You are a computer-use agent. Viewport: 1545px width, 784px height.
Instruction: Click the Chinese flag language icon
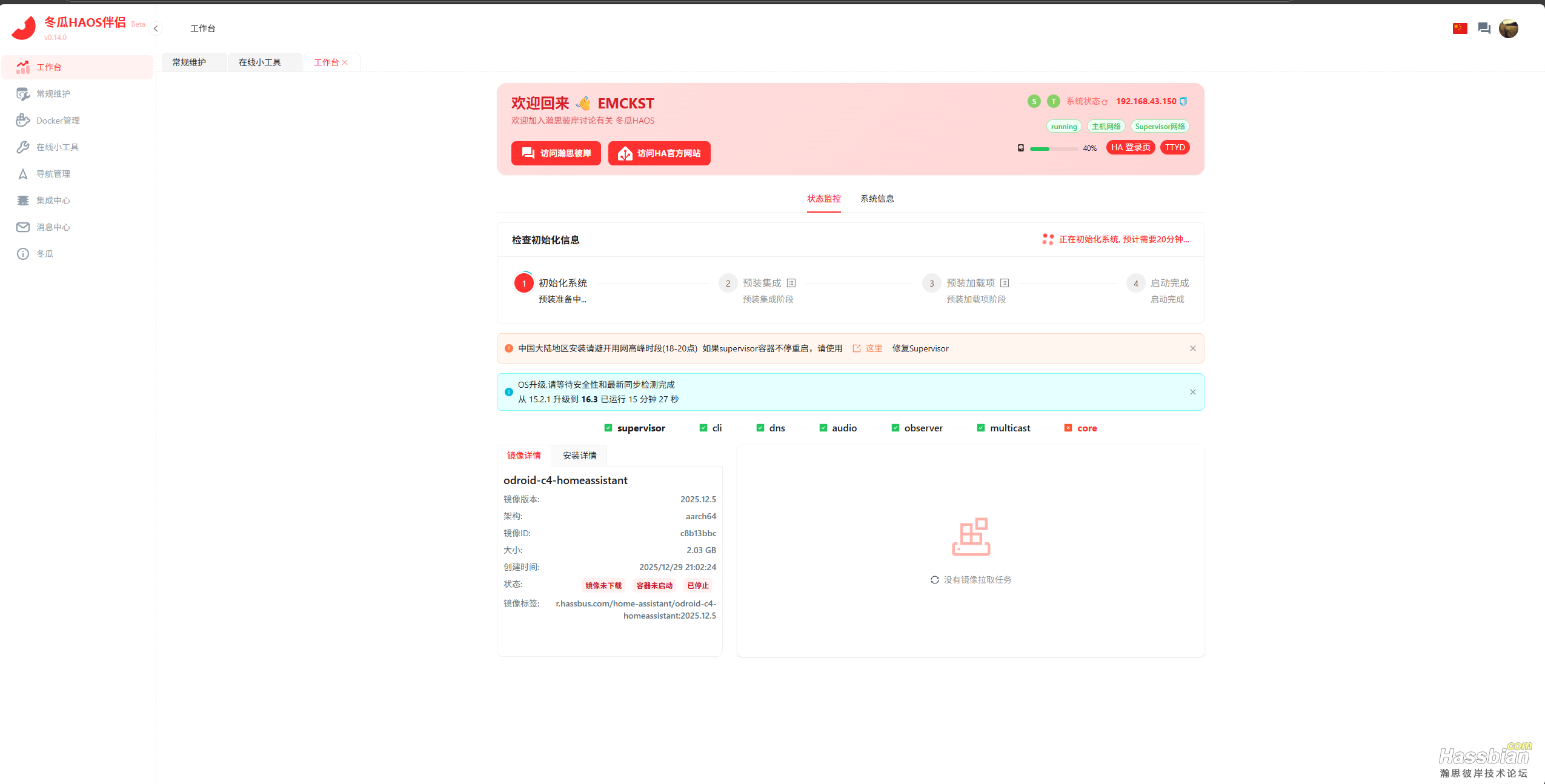[x=1460, y=28]
